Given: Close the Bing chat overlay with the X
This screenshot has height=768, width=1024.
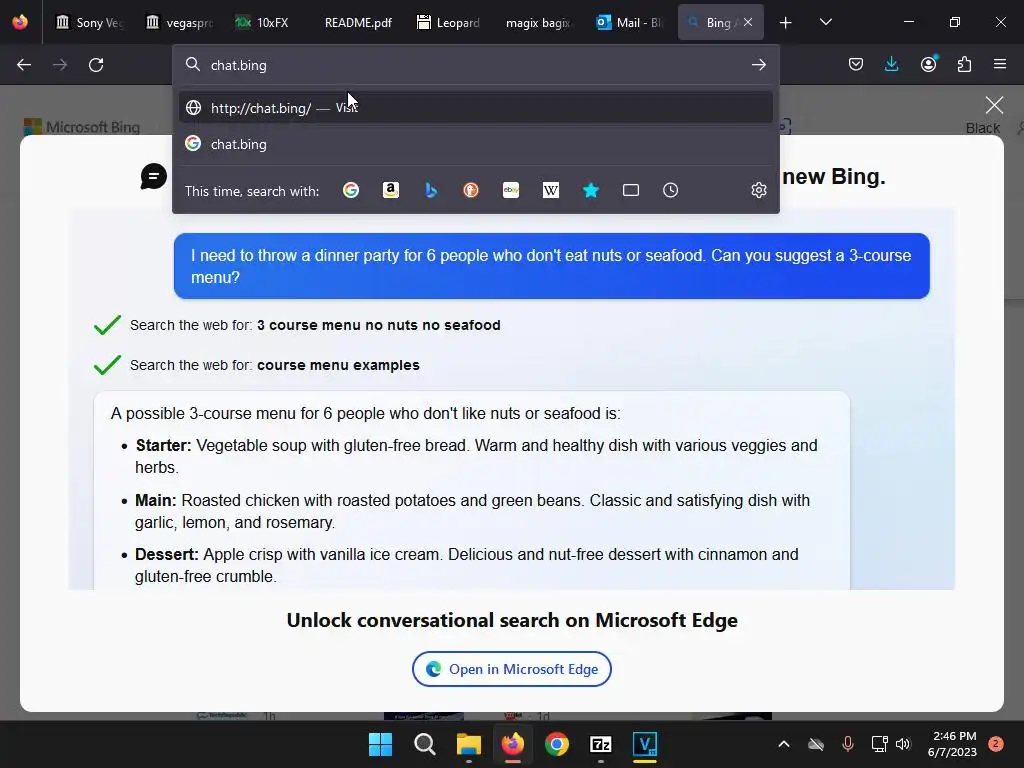Looking at the screenshot, I should (994, 105).
